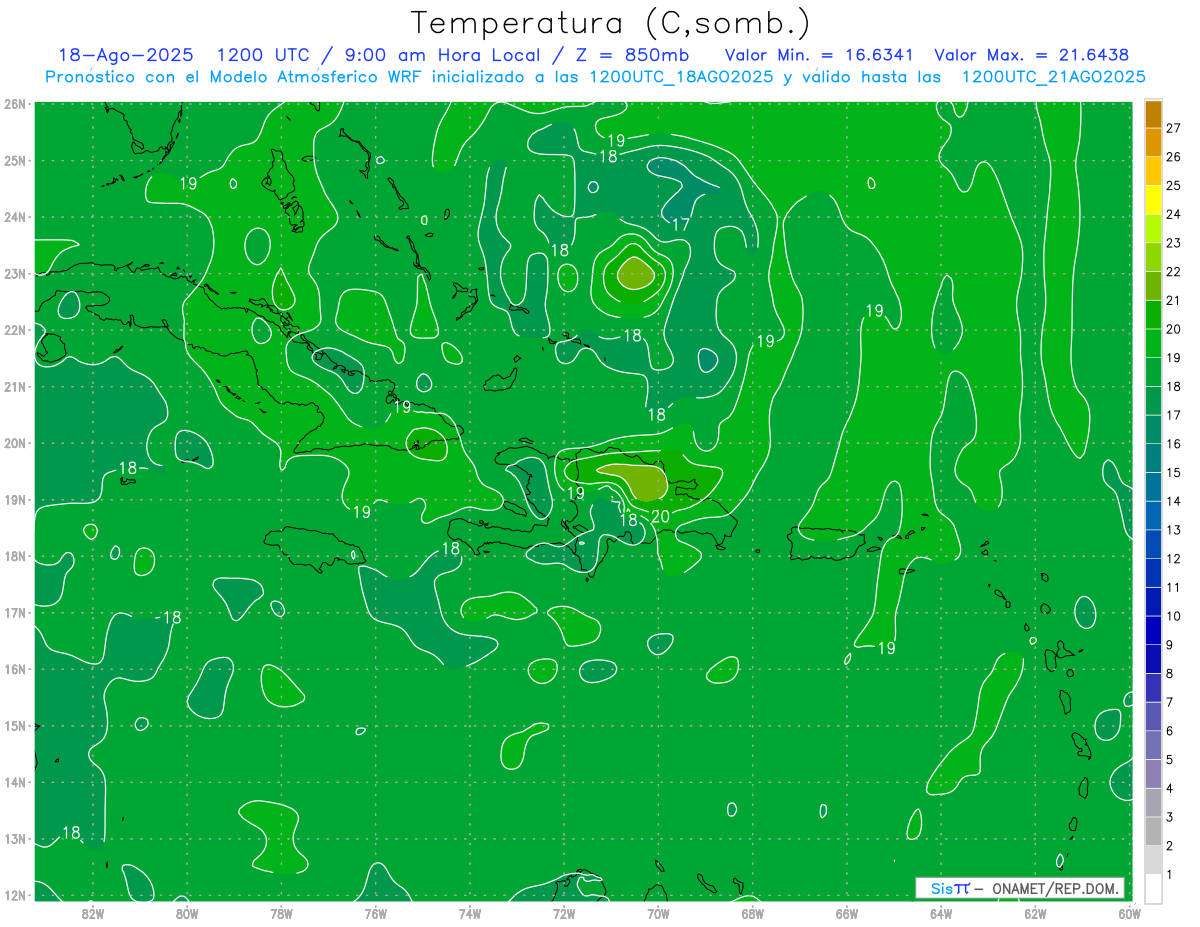Screen dimensions: 1200x927
Task: Select the date text "18-Ago-2025"
Action: tap(126, 55)
